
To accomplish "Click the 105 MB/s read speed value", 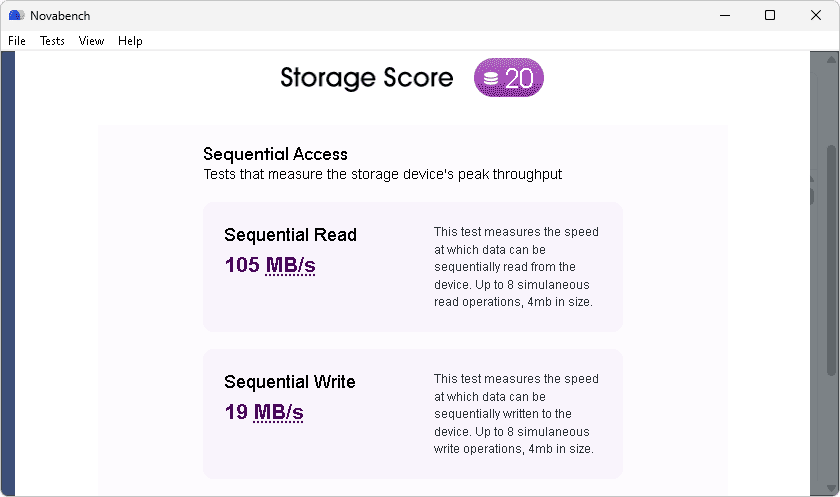I will coord(270,265).
